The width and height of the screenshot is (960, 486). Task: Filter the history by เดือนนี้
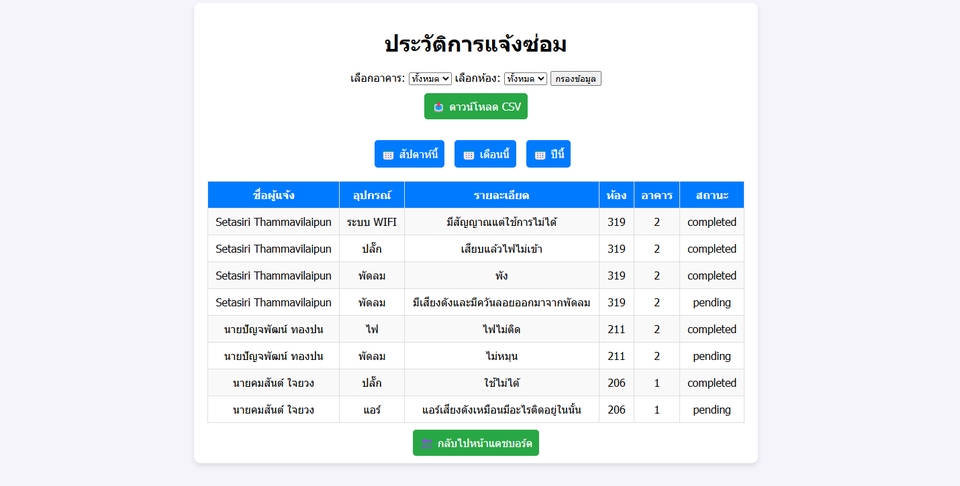[486, 154]
